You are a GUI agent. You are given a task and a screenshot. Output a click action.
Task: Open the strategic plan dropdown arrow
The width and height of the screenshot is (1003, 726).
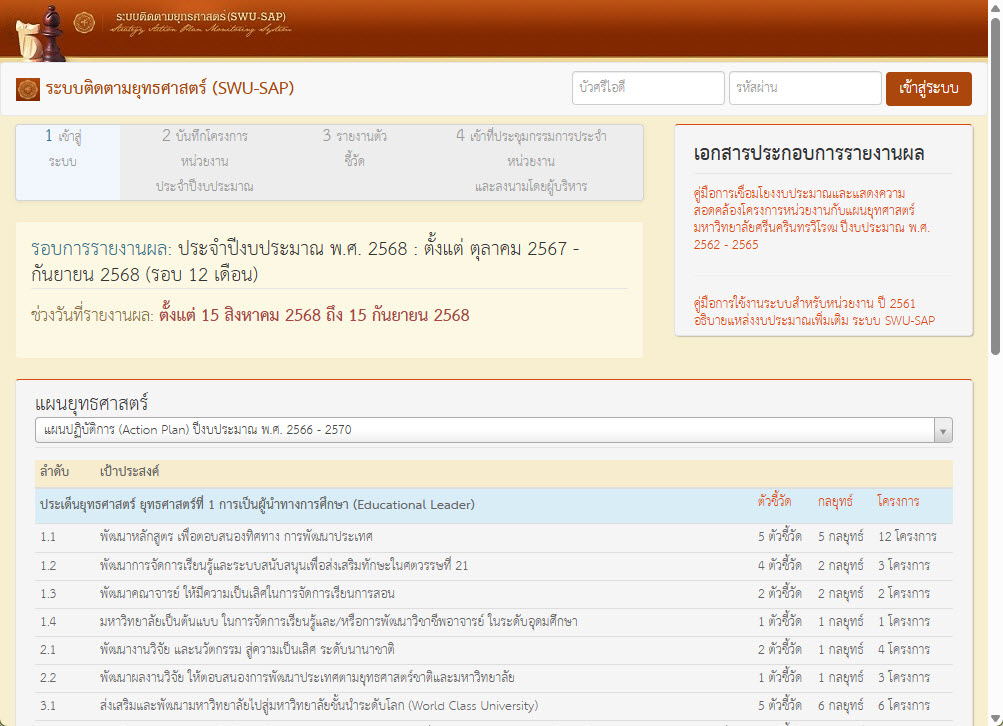942,430
